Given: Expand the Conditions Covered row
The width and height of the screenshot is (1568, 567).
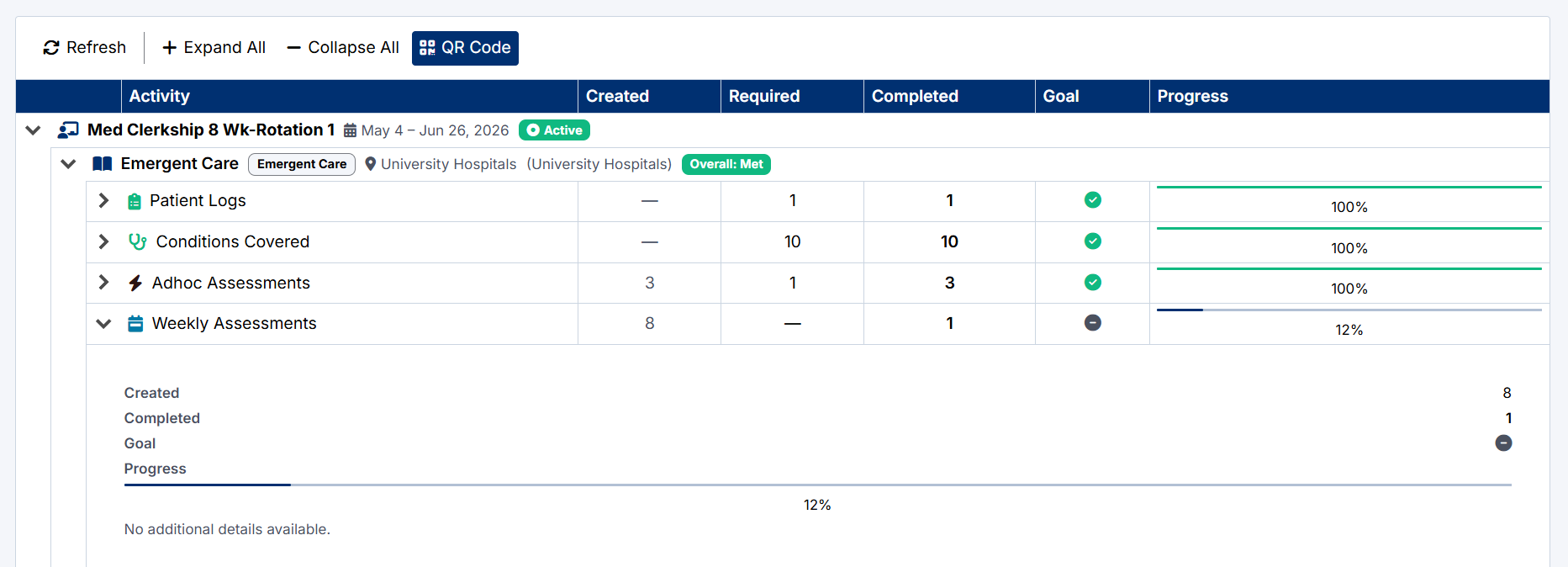Looking at the screenshot, I should [103, 241].
